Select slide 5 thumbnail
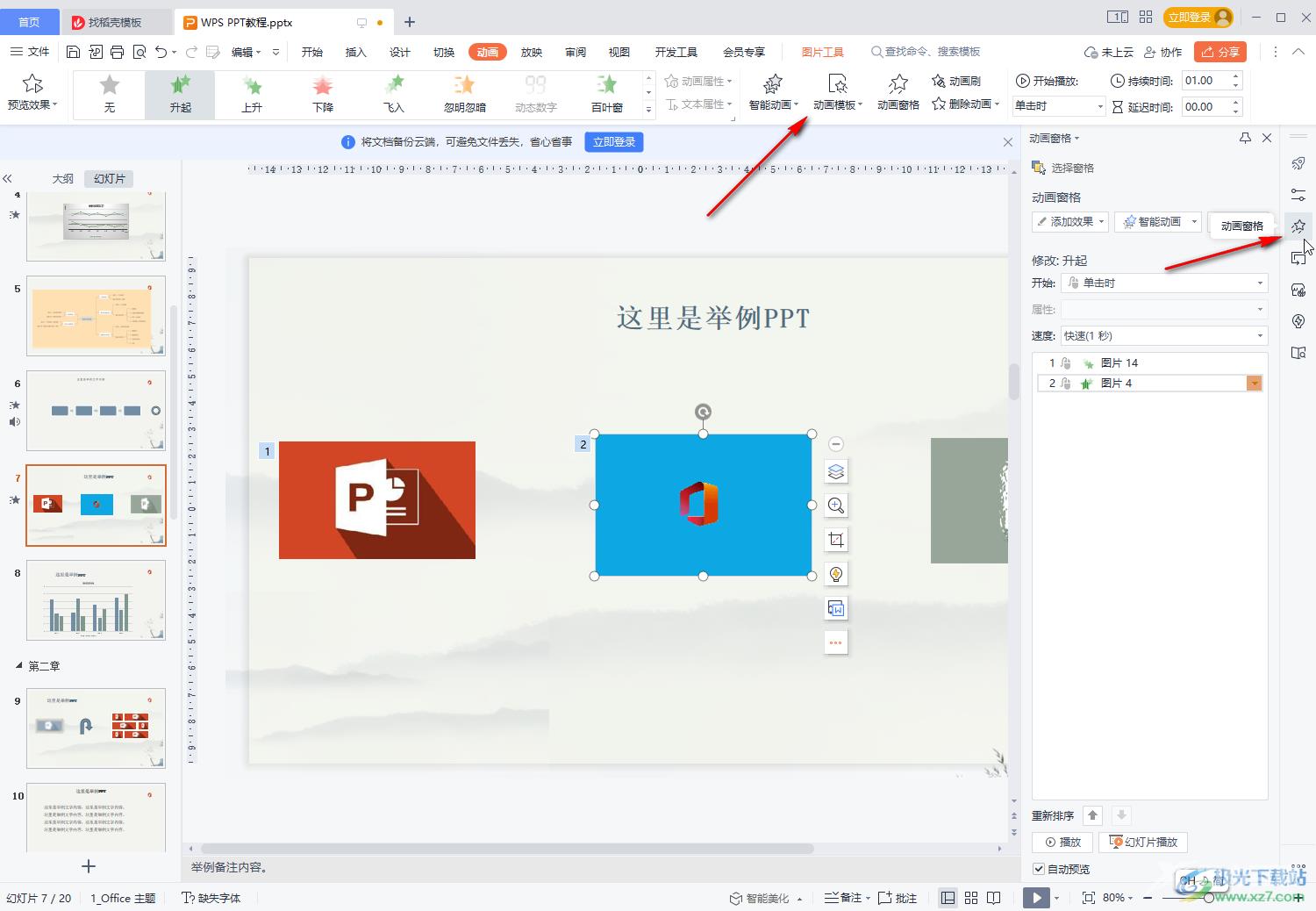 96,316
